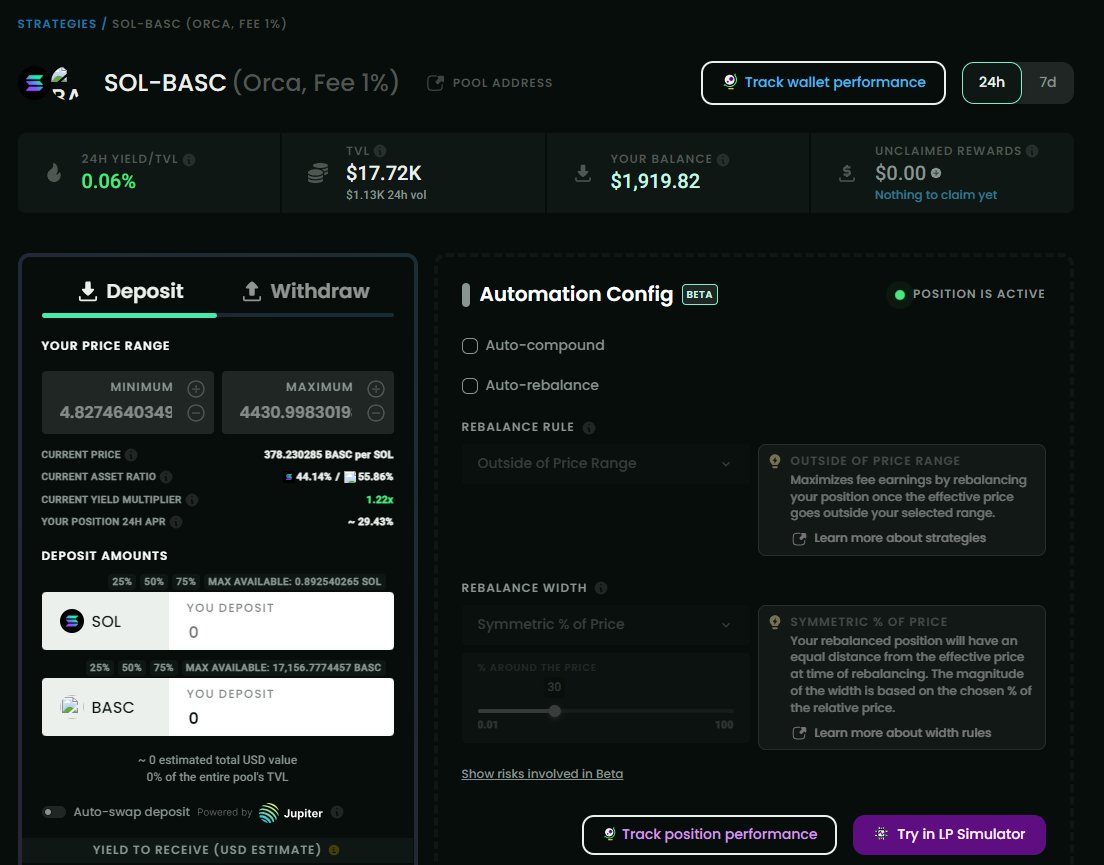This screenshot has width=1104, height=865.
Task: Click the 24H Yield/TVL info icon
Action: pyautogui.click(x=189, y=160)
